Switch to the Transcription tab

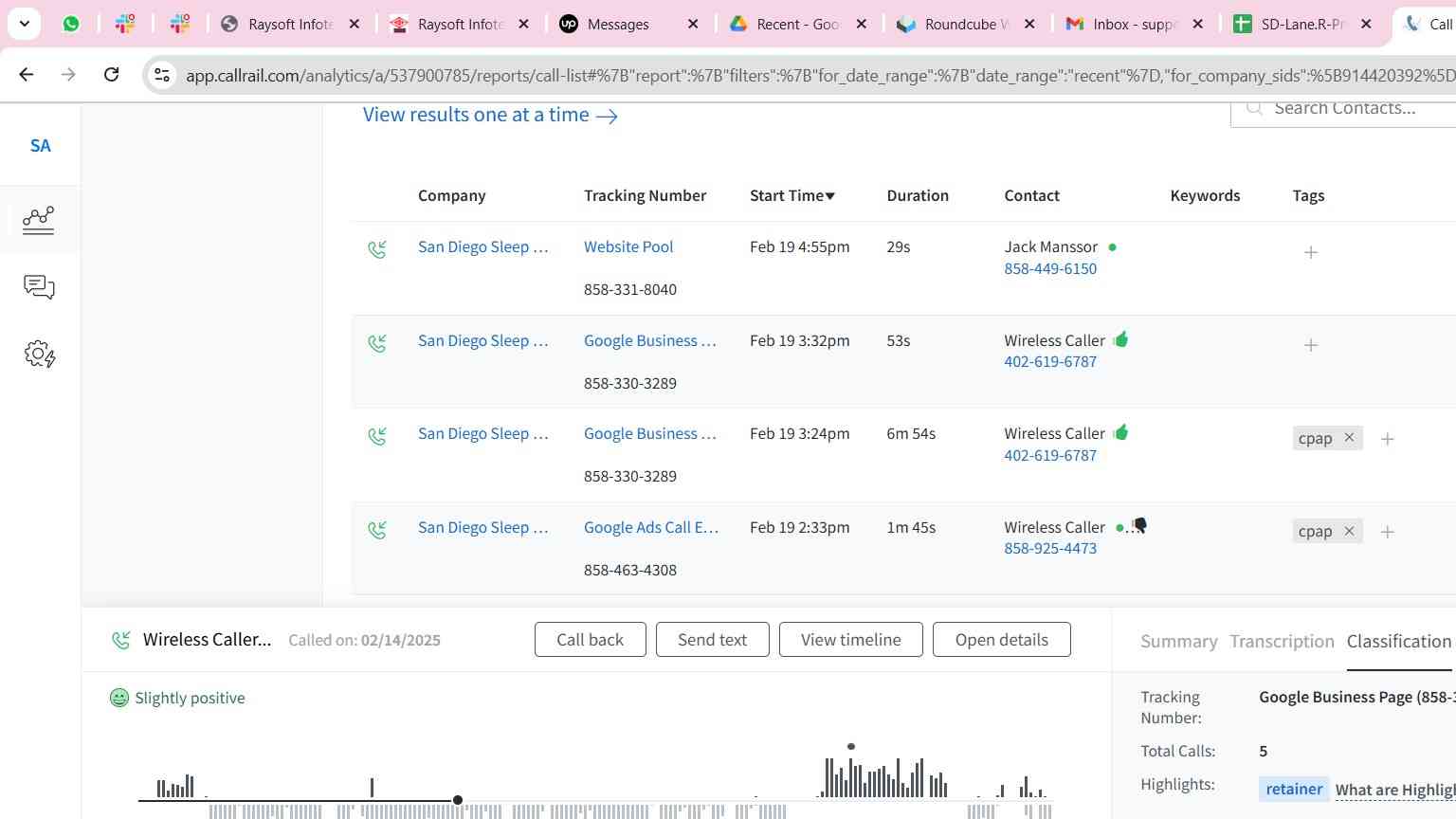click(1282, 642)
